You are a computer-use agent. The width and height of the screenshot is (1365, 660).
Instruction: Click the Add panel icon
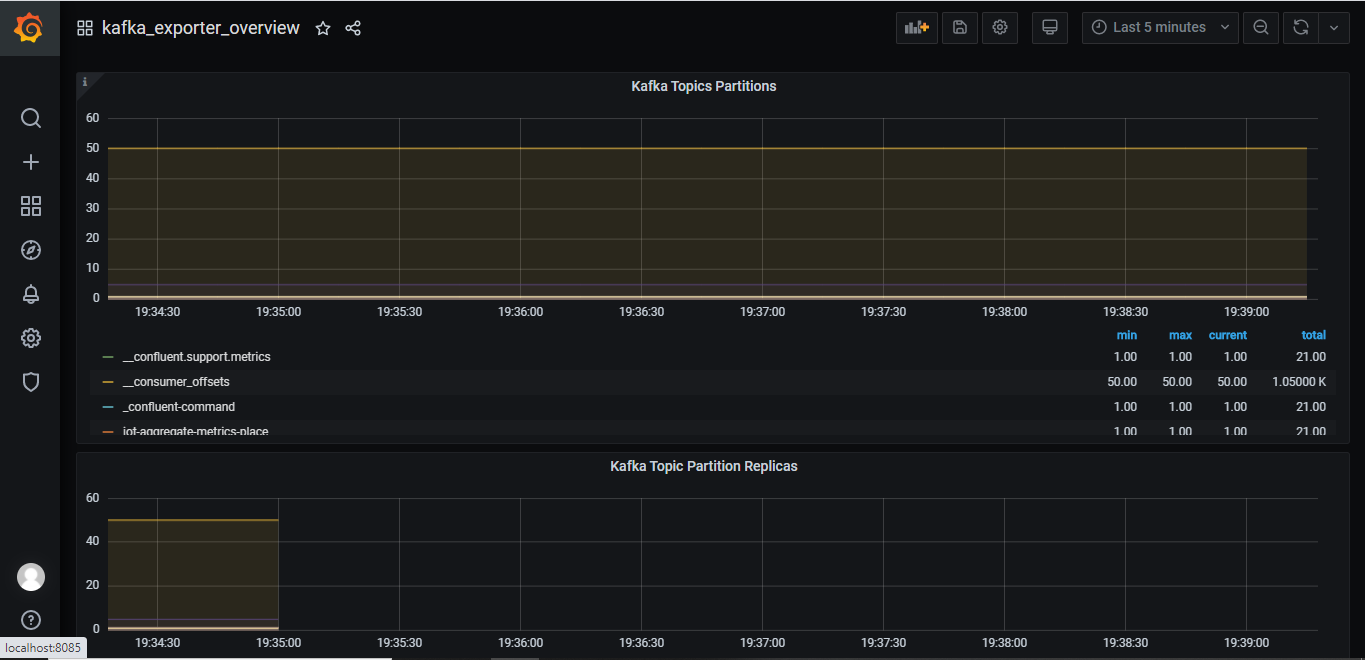tap(917, 28)
